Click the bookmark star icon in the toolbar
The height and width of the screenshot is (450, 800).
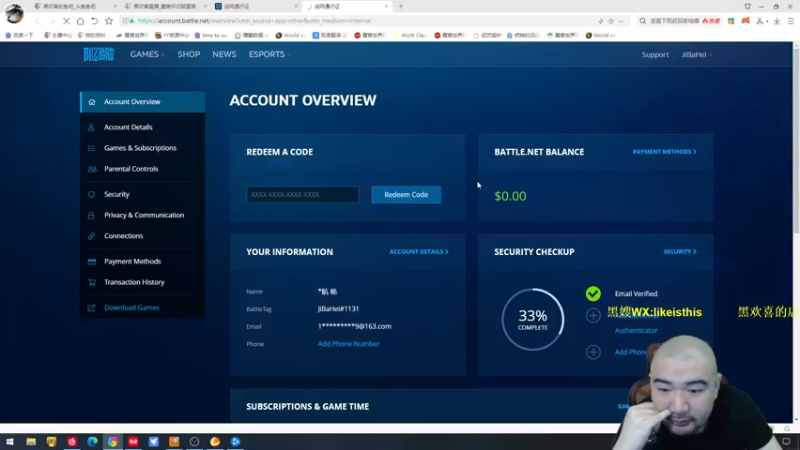click(109, 21)
